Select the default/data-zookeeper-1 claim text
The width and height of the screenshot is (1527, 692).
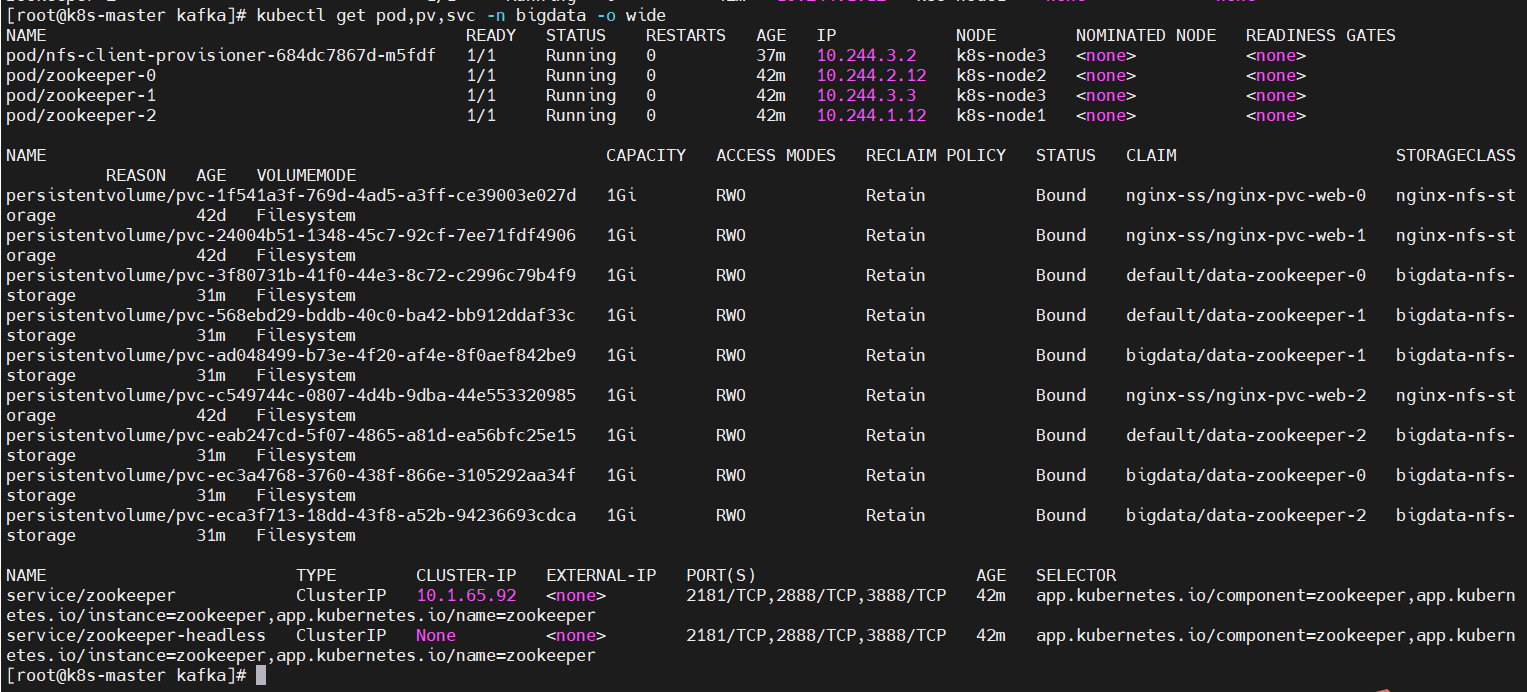[x=1245, y=316]
